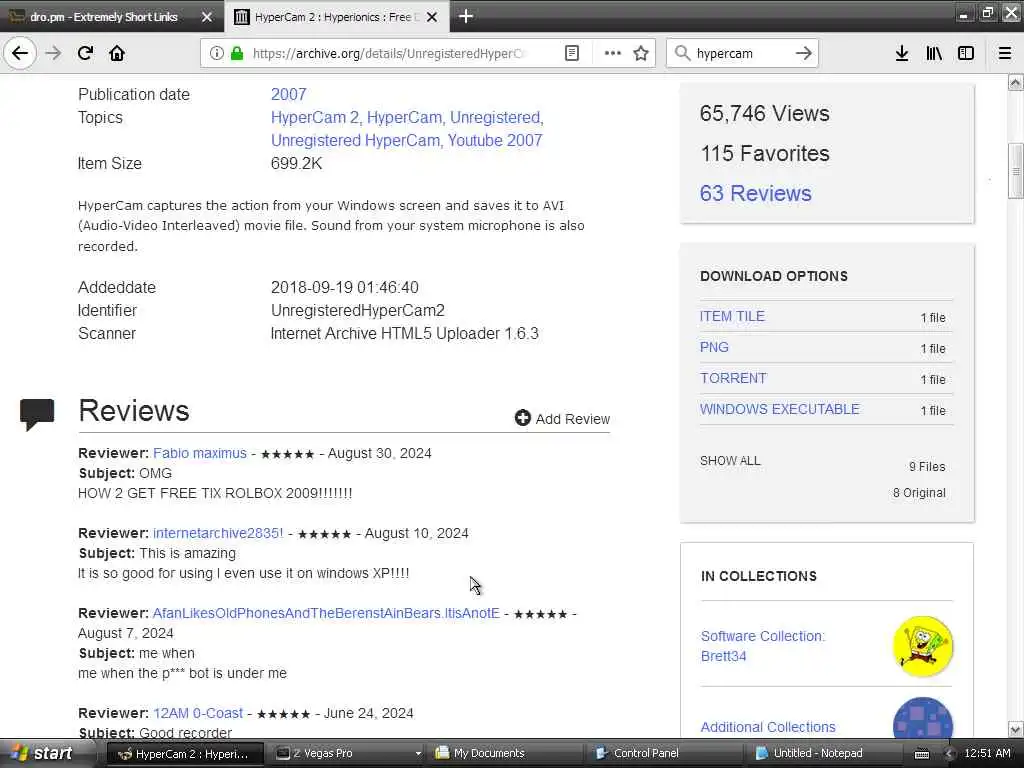Viewport: 1024px width, 768px height.
Task: Download the PNG file option
Action: [714, 347]
